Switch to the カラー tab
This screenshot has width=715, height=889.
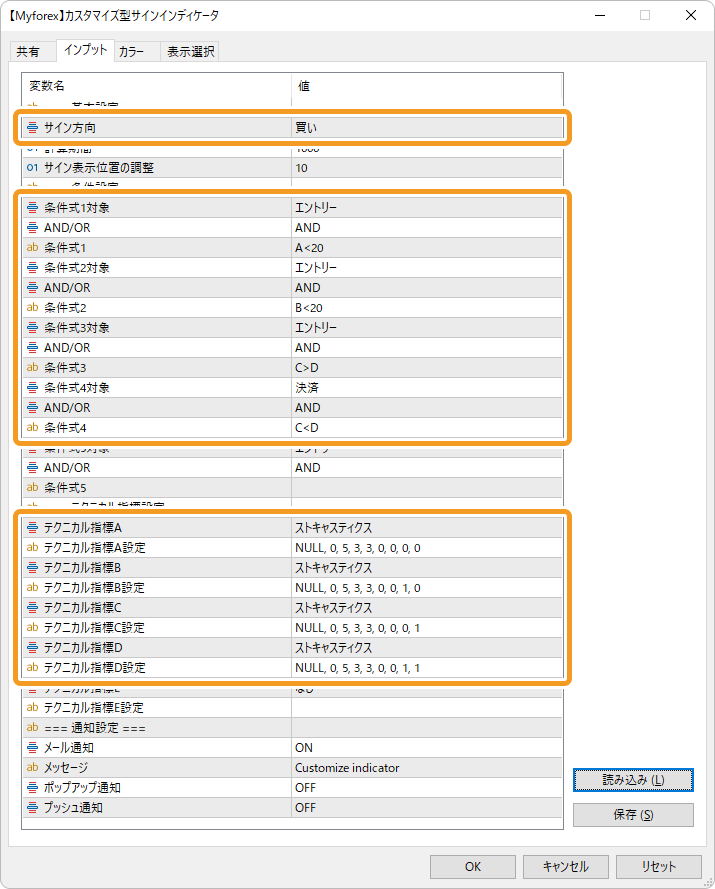[x=131, y=52]
